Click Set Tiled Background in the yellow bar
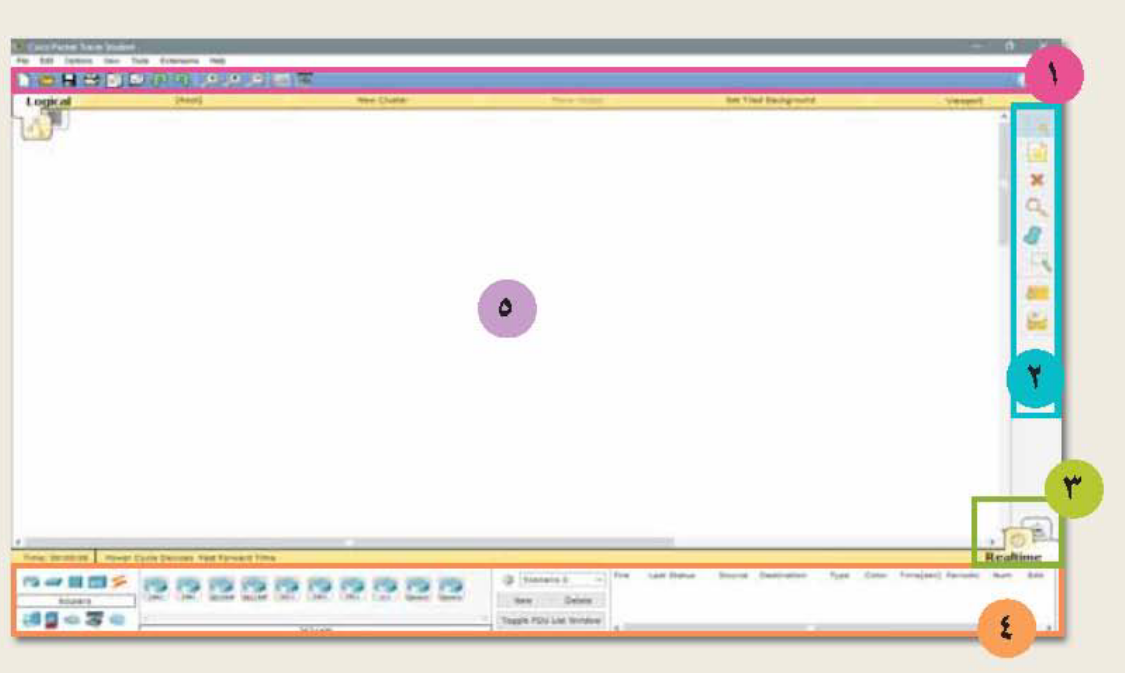Screen dimensions: 1125x673 pyautogui.click(x=770, y=101)
